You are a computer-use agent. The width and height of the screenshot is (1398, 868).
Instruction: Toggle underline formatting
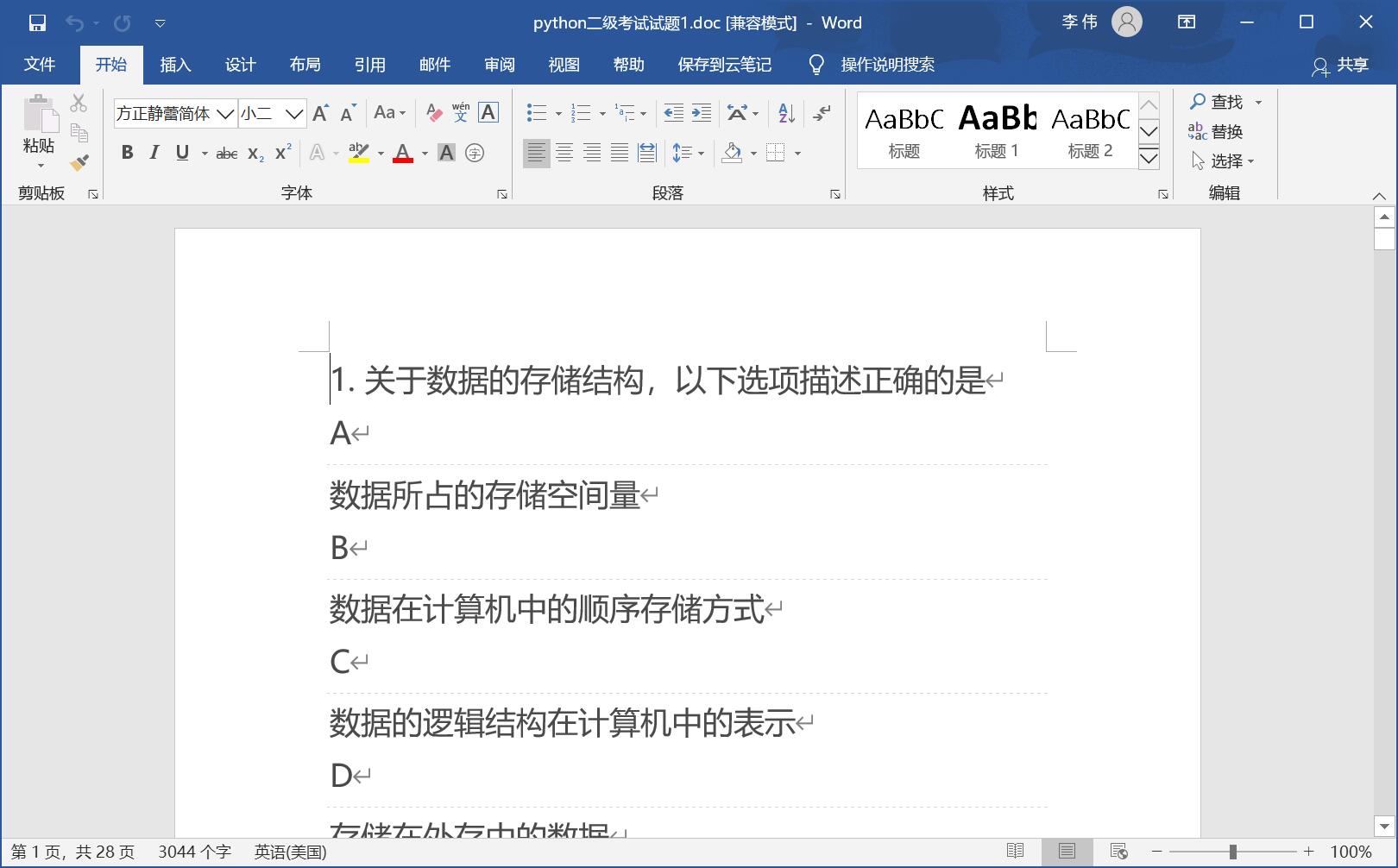click(x=180, y=153)
